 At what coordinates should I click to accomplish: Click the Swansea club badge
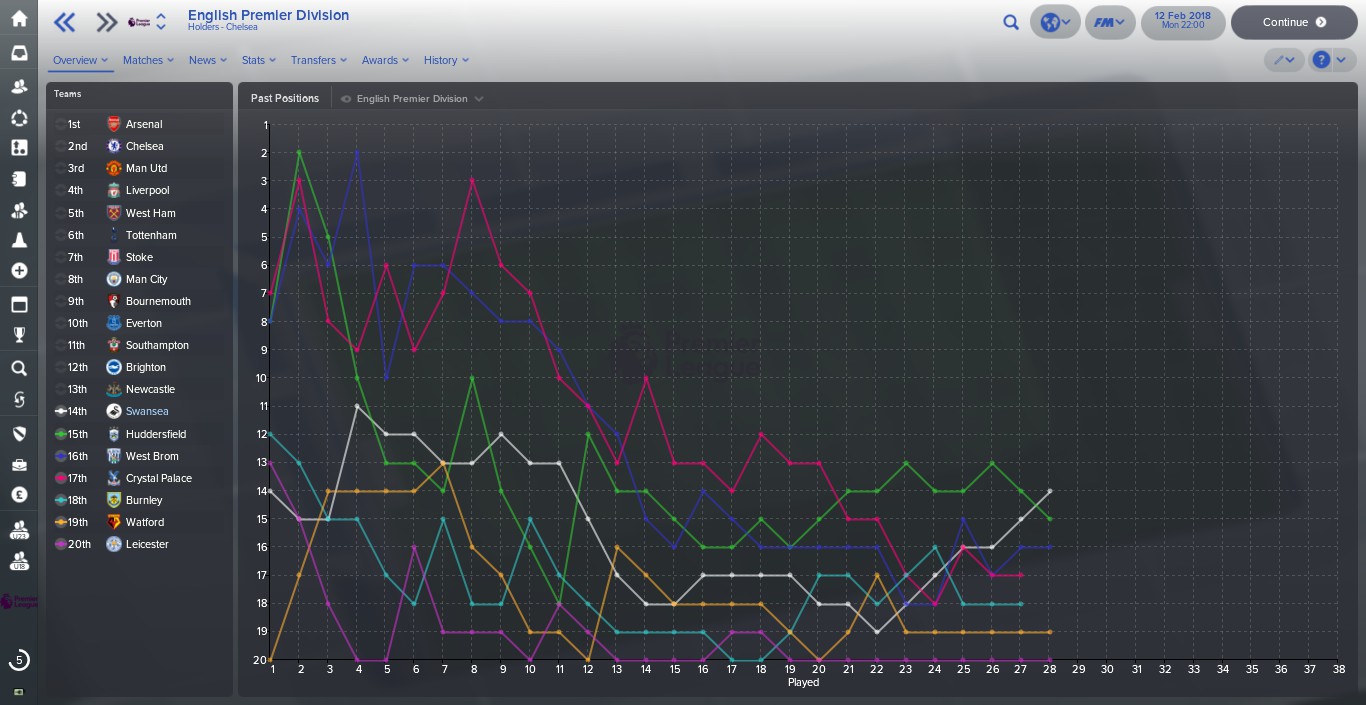pyautogui.click(x=113, y=411)
